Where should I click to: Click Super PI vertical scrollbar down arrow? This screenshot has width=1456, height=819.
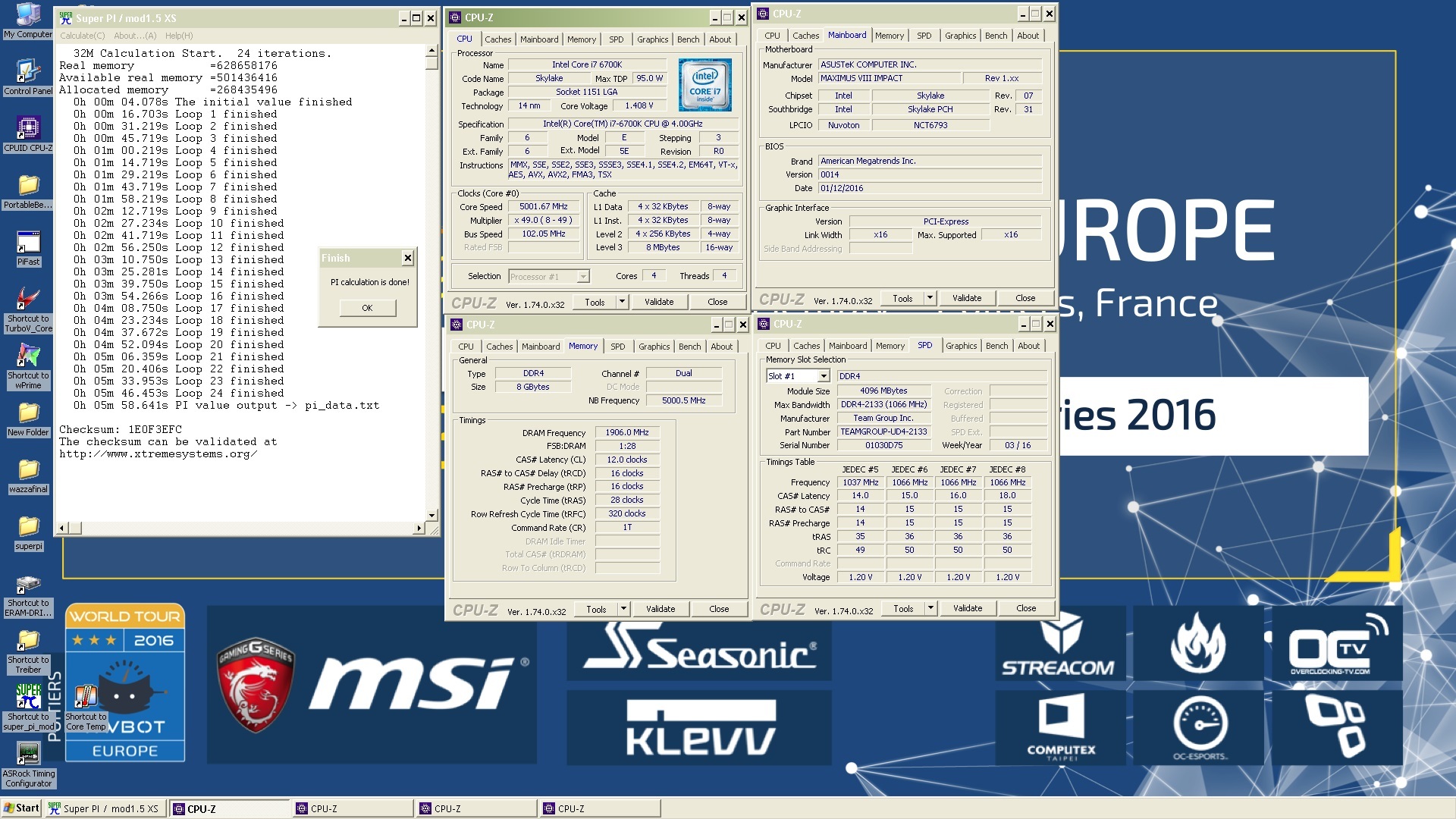click(x=431, y=515)
